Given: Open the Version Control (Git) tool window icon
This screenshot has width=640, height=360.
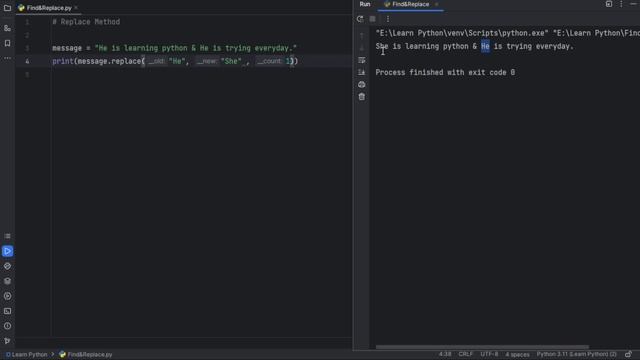Looking at the screenshot, I should tap(7, 341).
